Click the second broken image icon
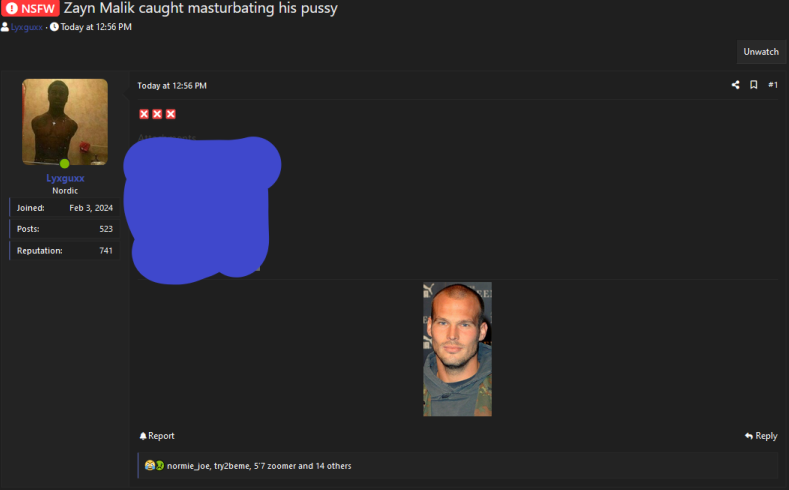The width and height of the screenshot is (789, 490). [157, 114]
